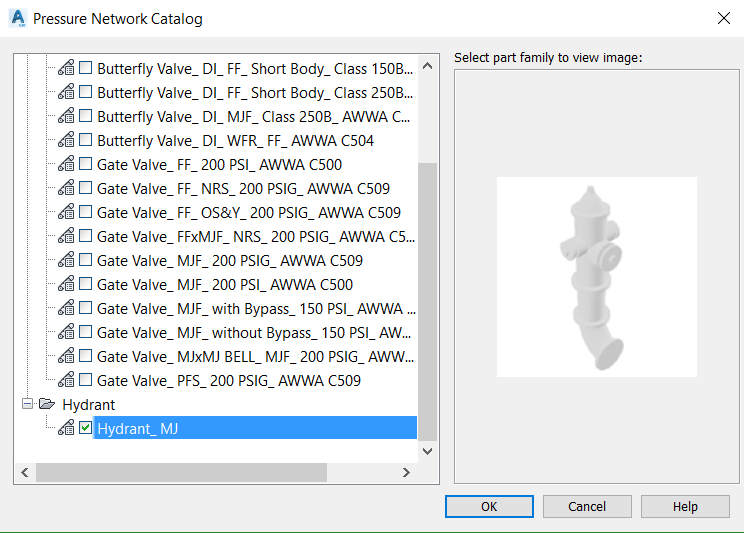Tick Gate Valve FFxMJF NRS checkbox
Screen dimensions: 744x533
coord(85,235)
